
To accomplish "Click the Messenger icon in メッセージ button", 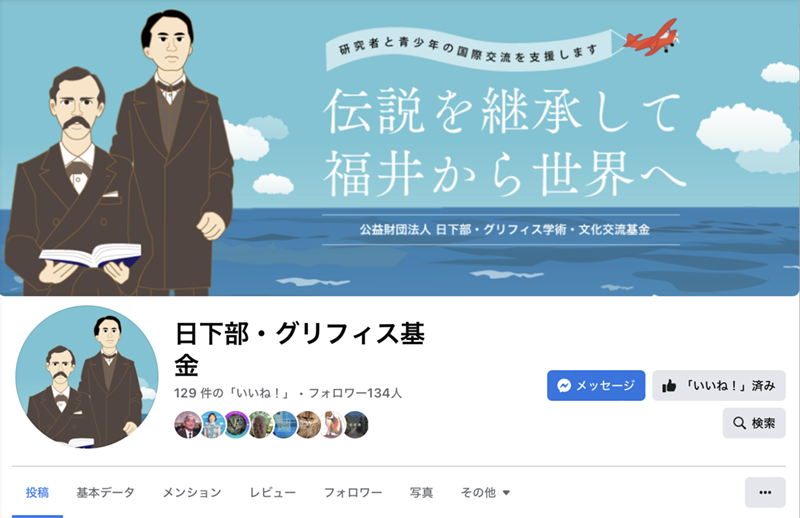I will pyautogui.click(x=564, y=385).
